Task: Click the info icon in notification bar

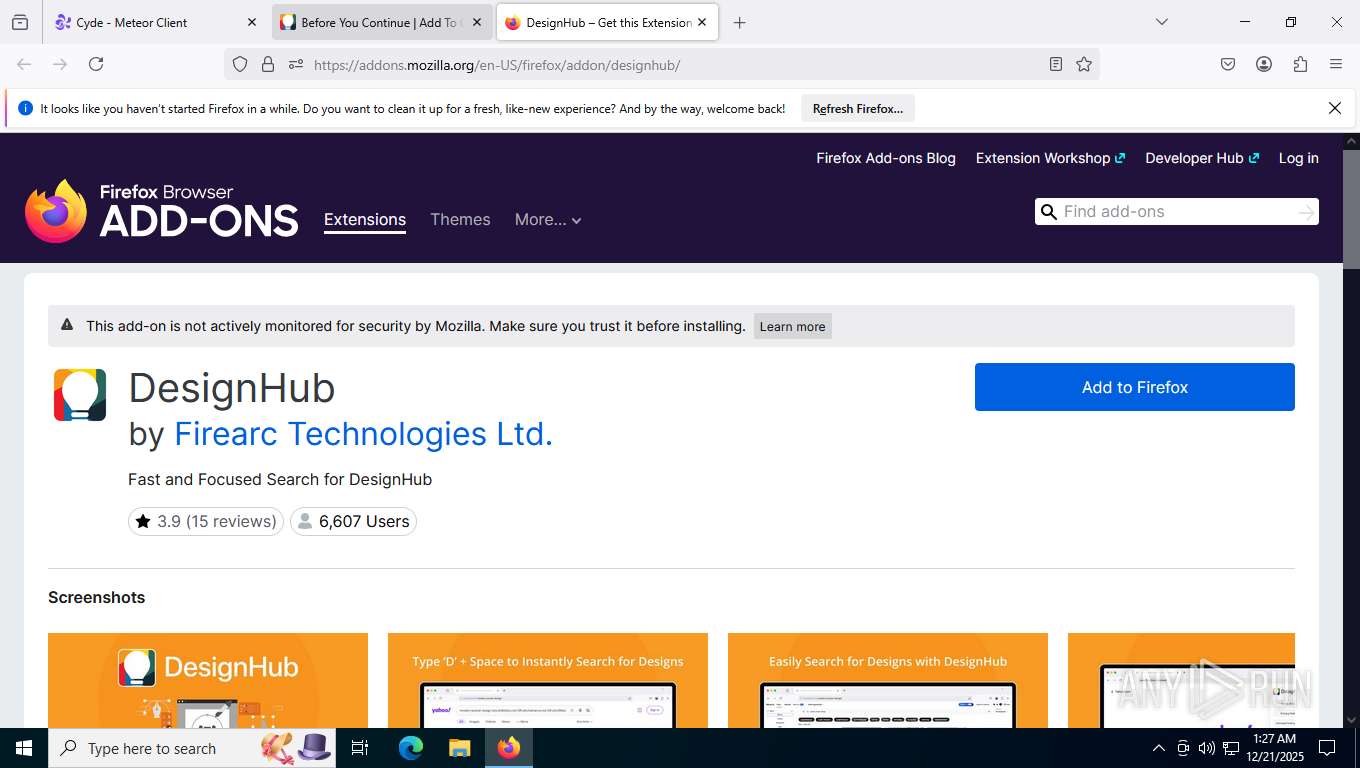Action: tap(25, 108)
